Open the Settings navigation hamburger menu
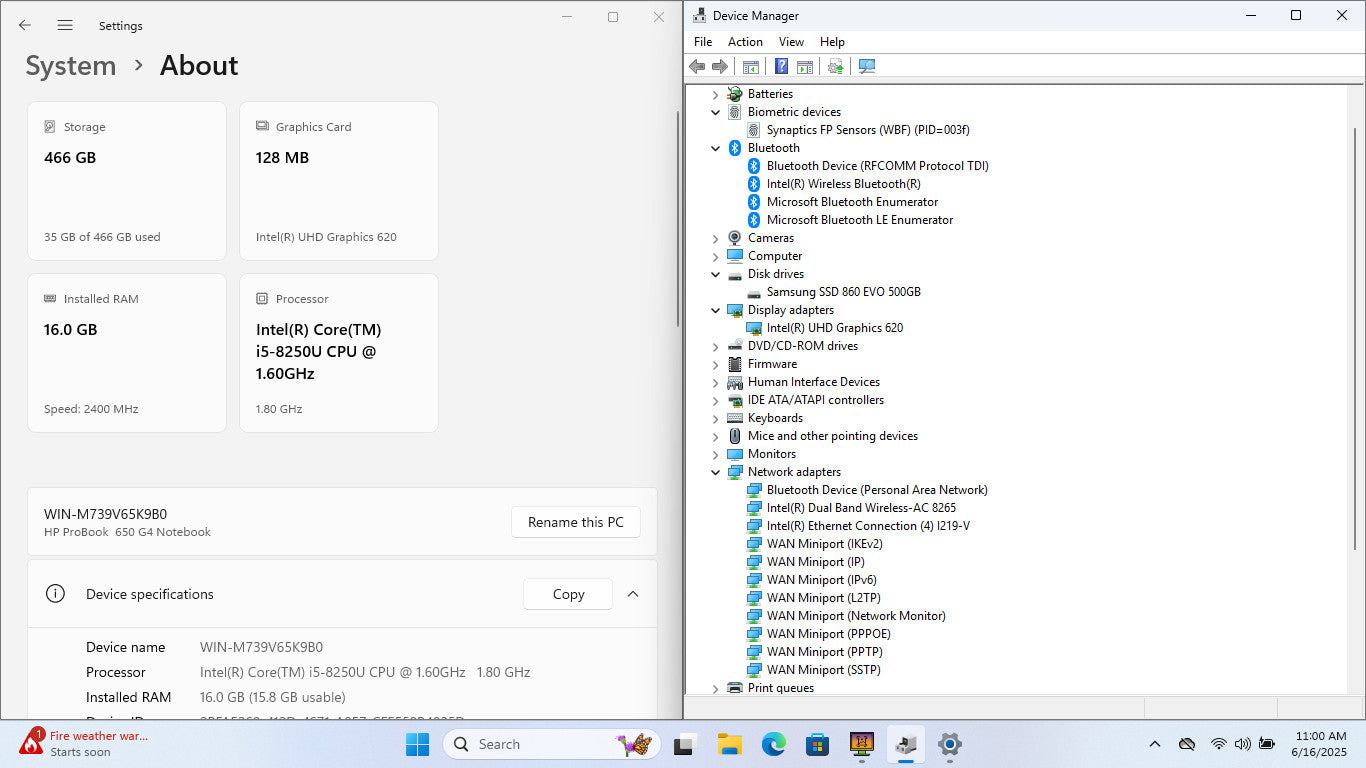 [x=65, y=25]
